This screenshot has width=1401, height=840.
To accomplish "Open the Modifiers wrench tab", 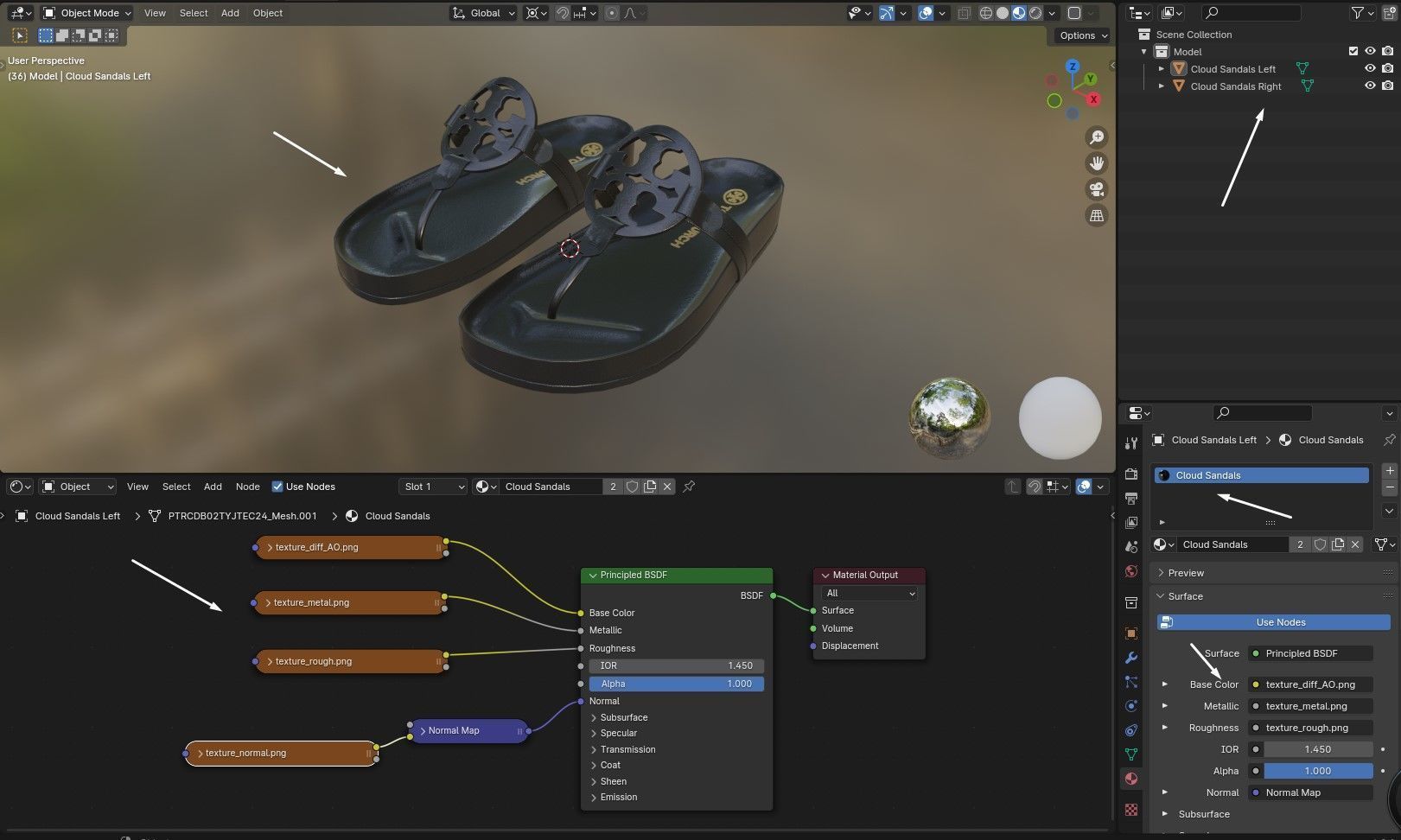I will pos(1131,658).
